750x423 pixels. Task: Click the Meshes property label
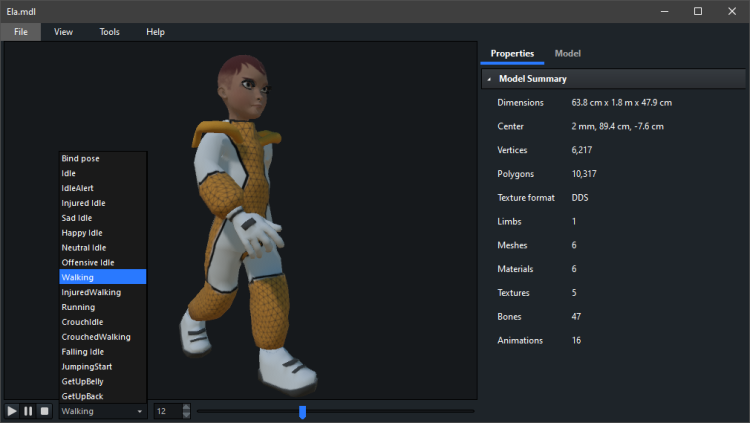pos(512,245)
